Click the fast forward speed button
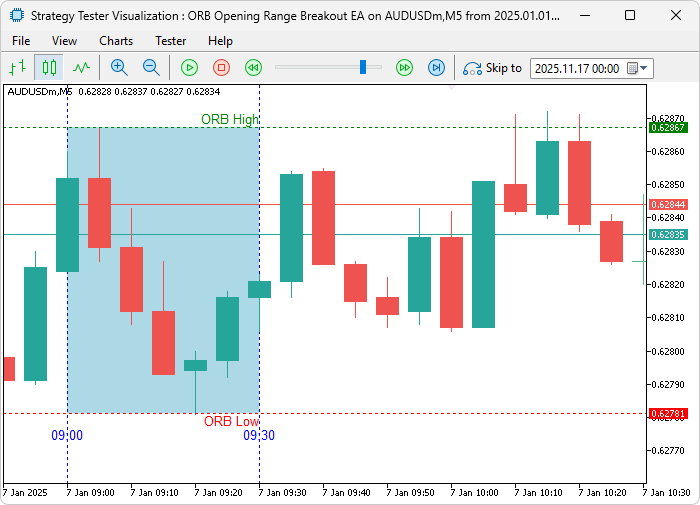700x505 pixels. [x=404, y=68]
